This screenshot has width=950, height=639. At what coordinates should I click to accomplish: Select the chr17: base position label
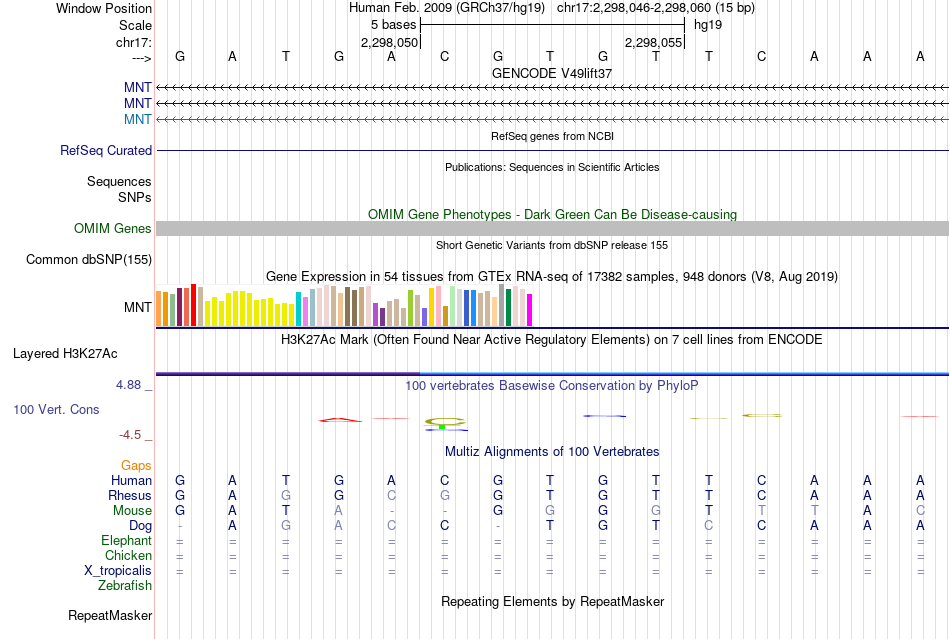pos(133,42)
